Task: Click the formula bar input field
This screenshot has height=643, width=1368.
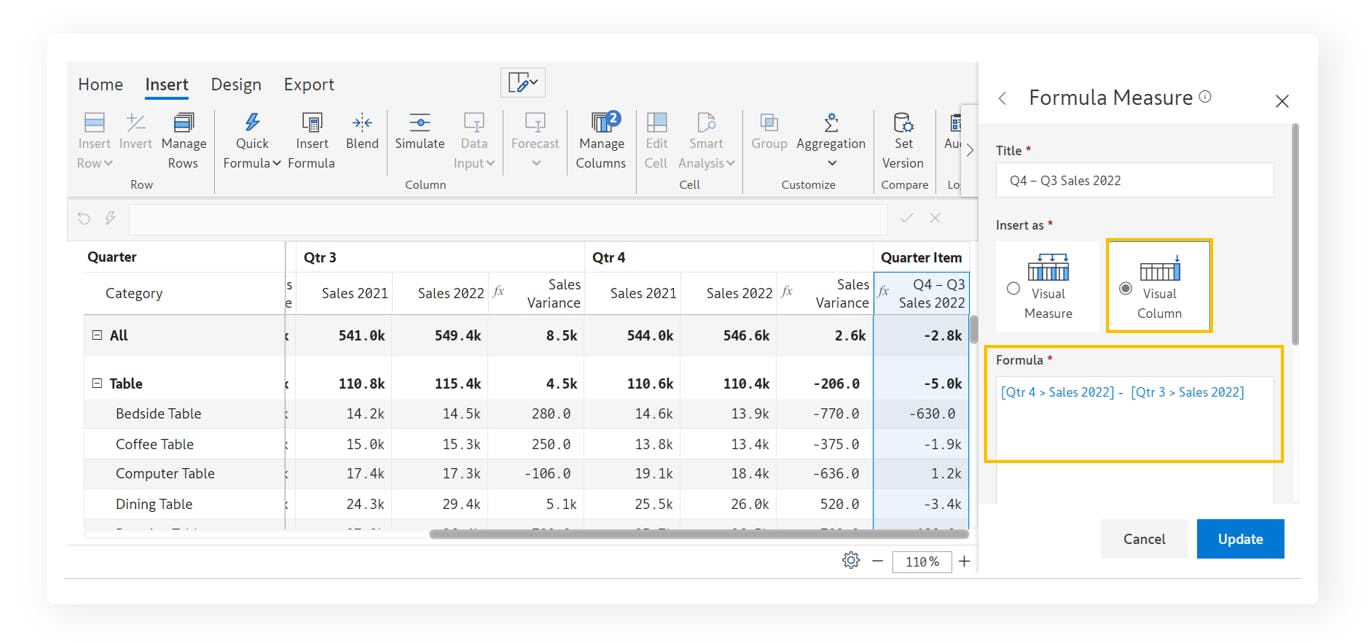Action: click(x=508, y=219)
